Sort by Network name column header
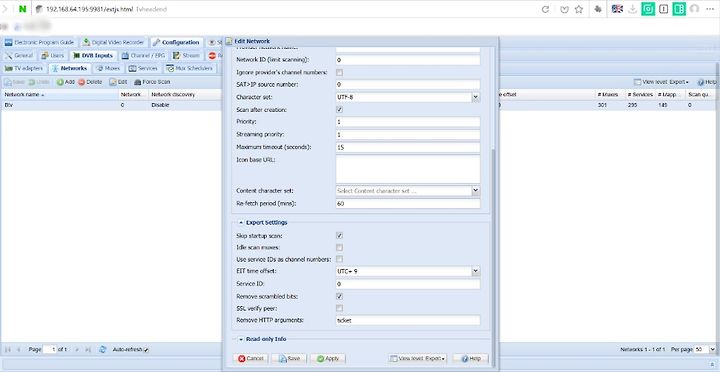The image size is (720, 372). (x=60, y=95)
